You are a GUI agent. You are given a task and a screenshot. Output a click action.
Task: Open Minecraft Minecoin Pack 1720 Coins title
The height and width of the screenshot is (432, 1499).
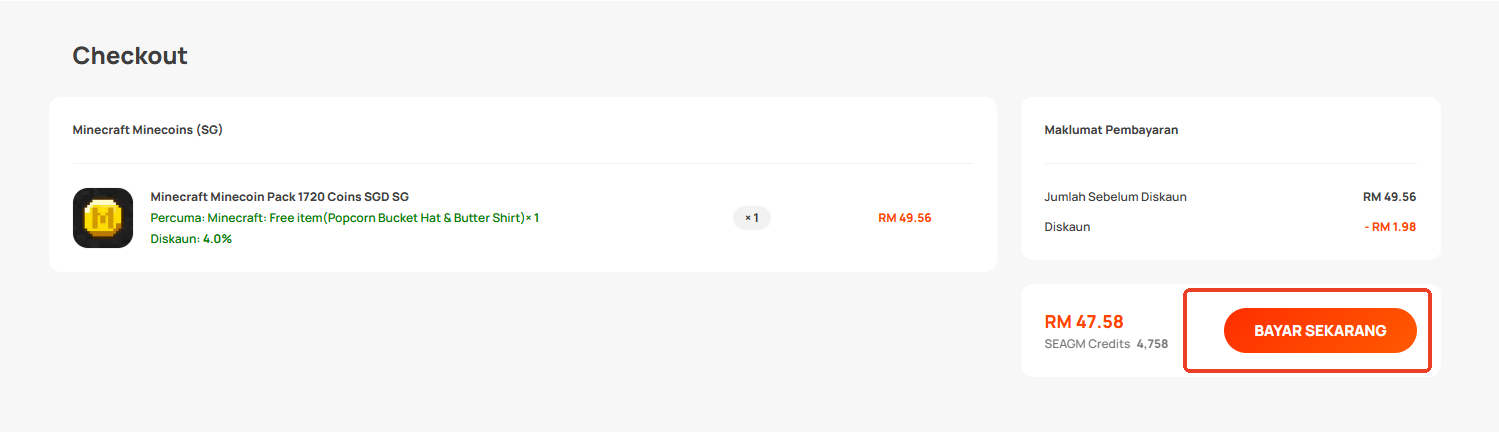pos(279,196)
